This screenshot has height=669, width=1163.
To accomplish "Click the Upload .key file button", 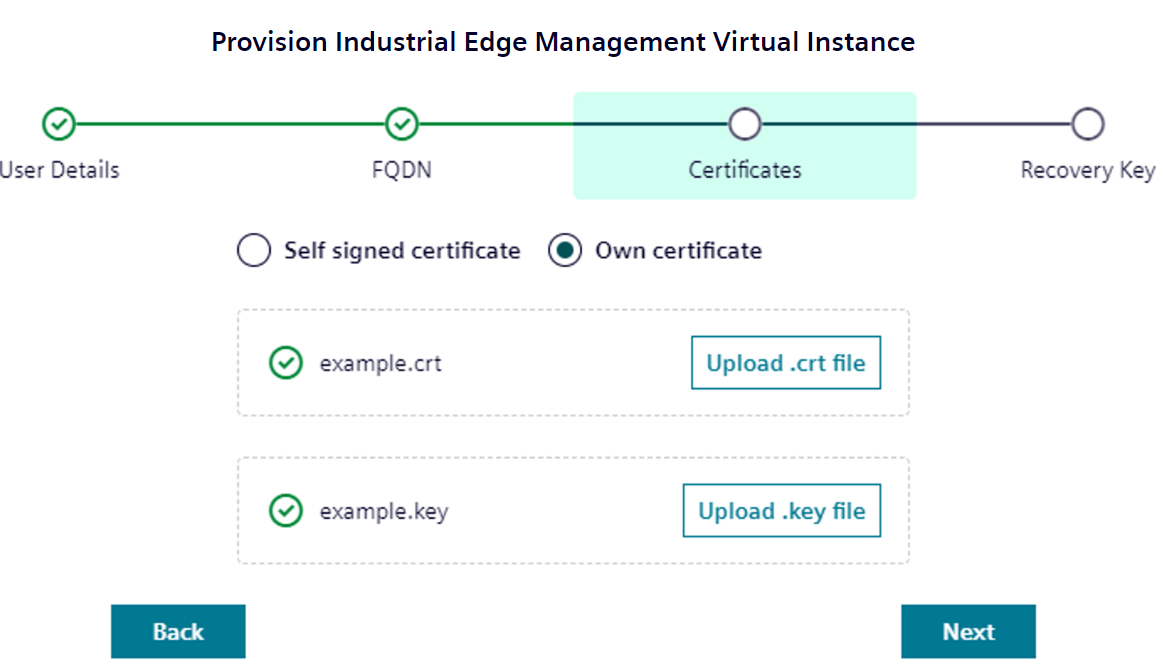I will point(781,510).
